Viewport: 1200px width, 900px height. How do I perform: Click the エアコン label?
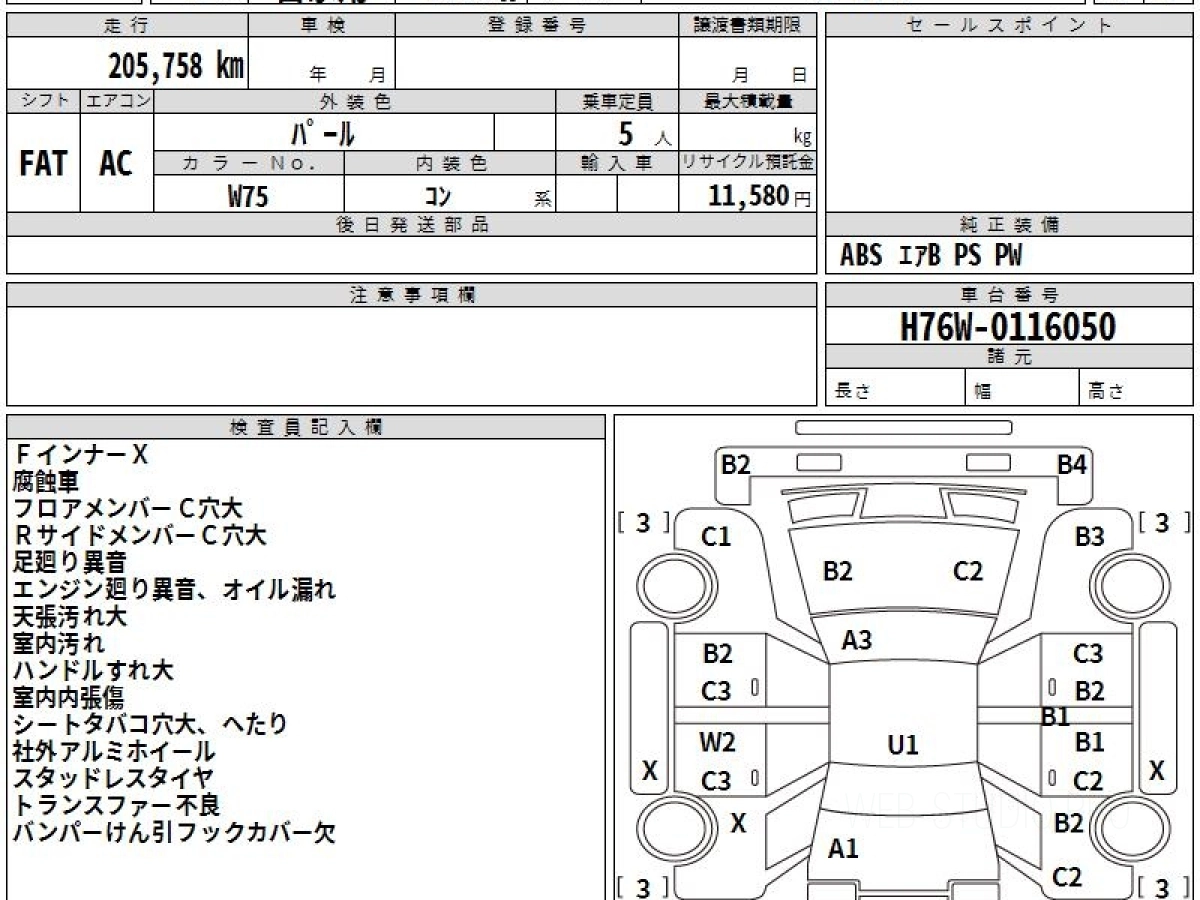pos(117,101)
